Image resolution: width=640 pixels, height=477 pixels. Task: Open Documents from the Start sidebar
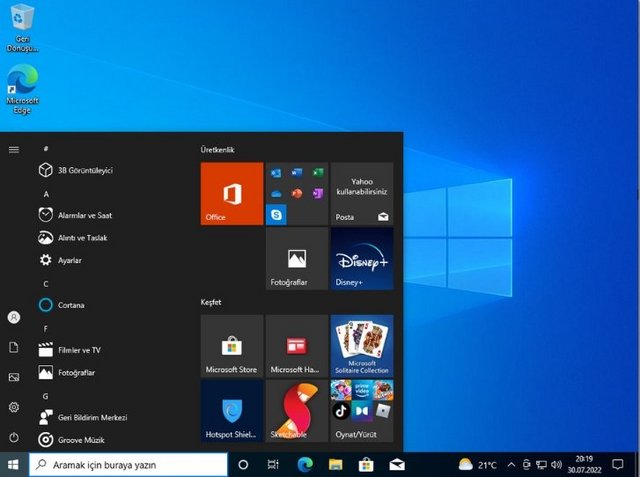point(14,347)
